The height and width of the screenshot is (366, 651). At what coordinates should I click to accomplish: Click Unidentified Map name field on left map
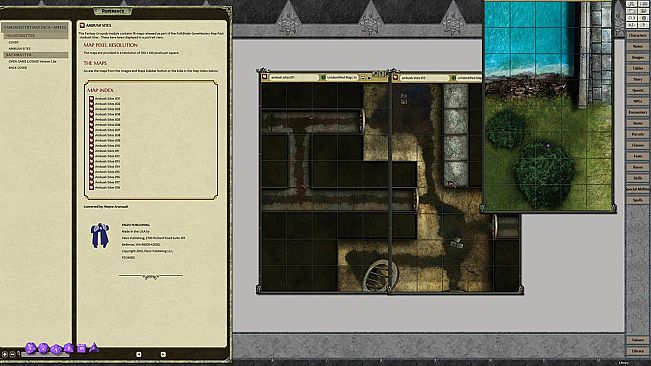click(x=342, y=78)
